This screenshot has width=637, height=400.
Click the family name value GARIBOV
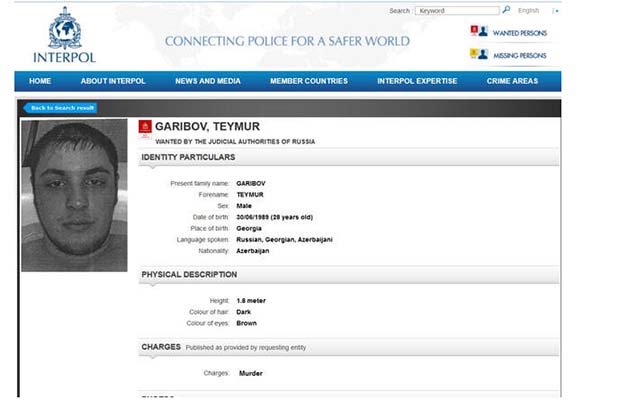tap(251, 184)
